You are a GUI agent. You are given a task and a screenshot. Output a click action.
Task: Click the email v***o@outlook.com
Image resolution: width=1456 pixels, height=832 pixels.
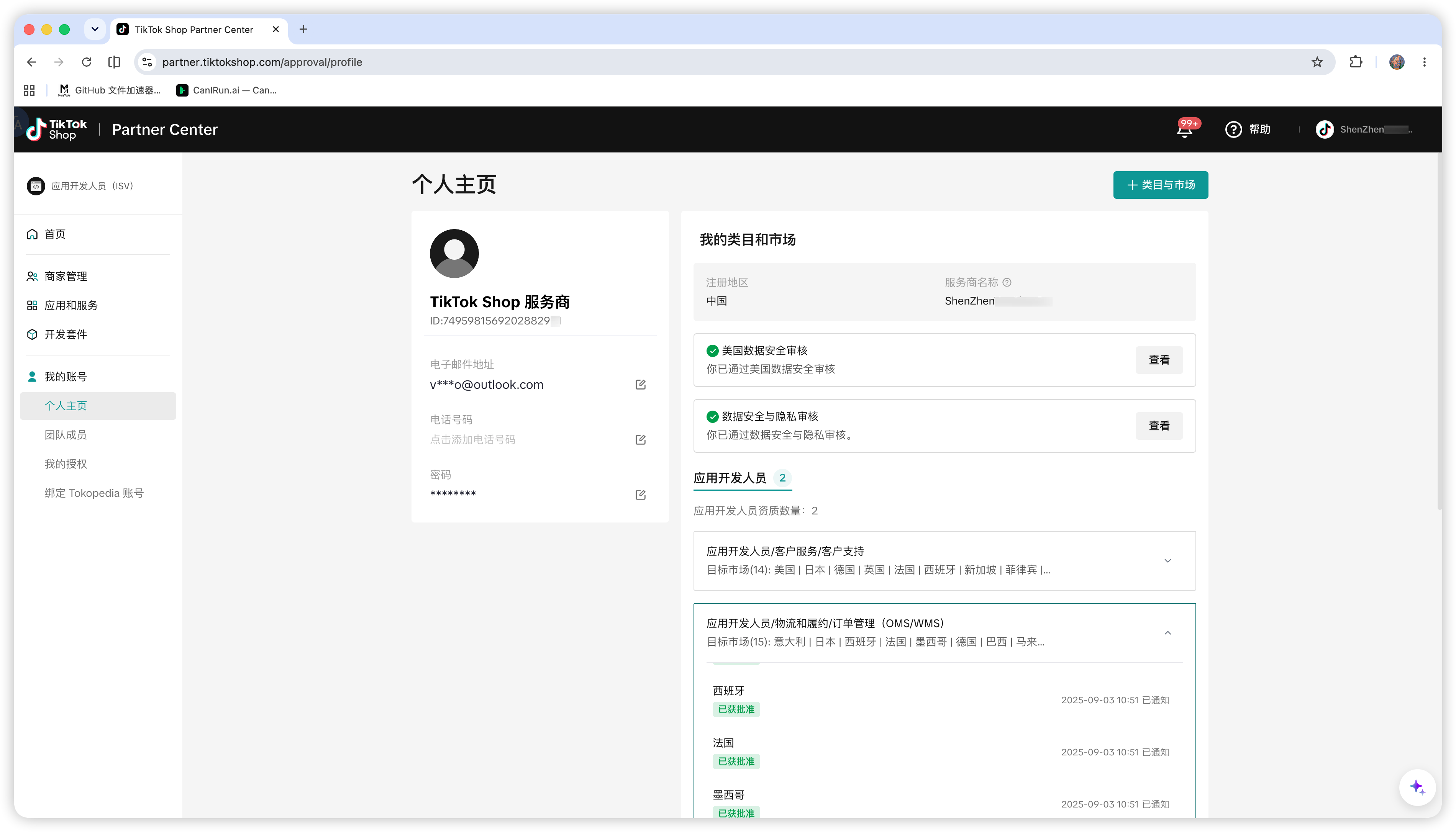pyautogui.click(x=486, y=385)
